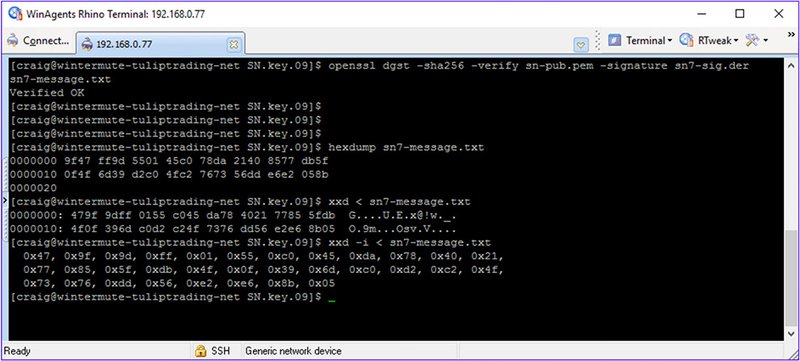The image size is (800, 361).
Task: Expand the tools hammer-wrench dropdown
Action: point(766,41)
